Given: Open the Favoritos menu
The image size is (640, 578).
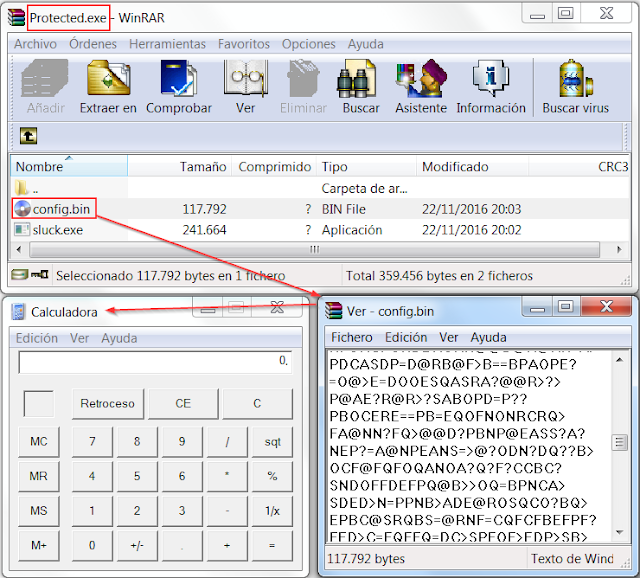Looking at the screenshot, I should tap(244, 44).
